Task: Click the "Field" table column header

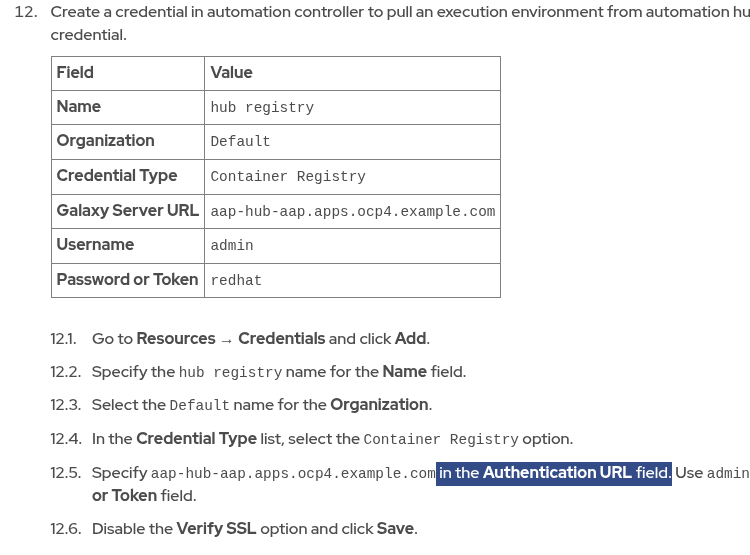Action: coord(75,73)
